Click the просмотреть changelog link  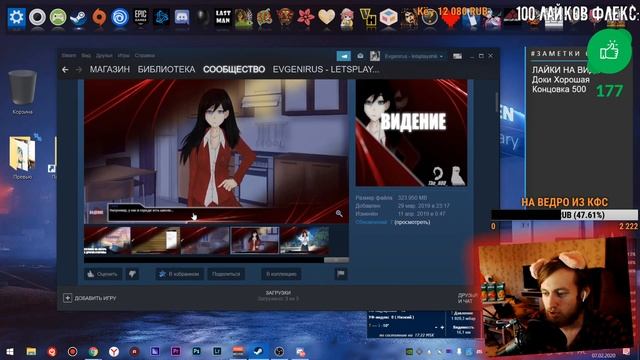click(x=412, y=222)
